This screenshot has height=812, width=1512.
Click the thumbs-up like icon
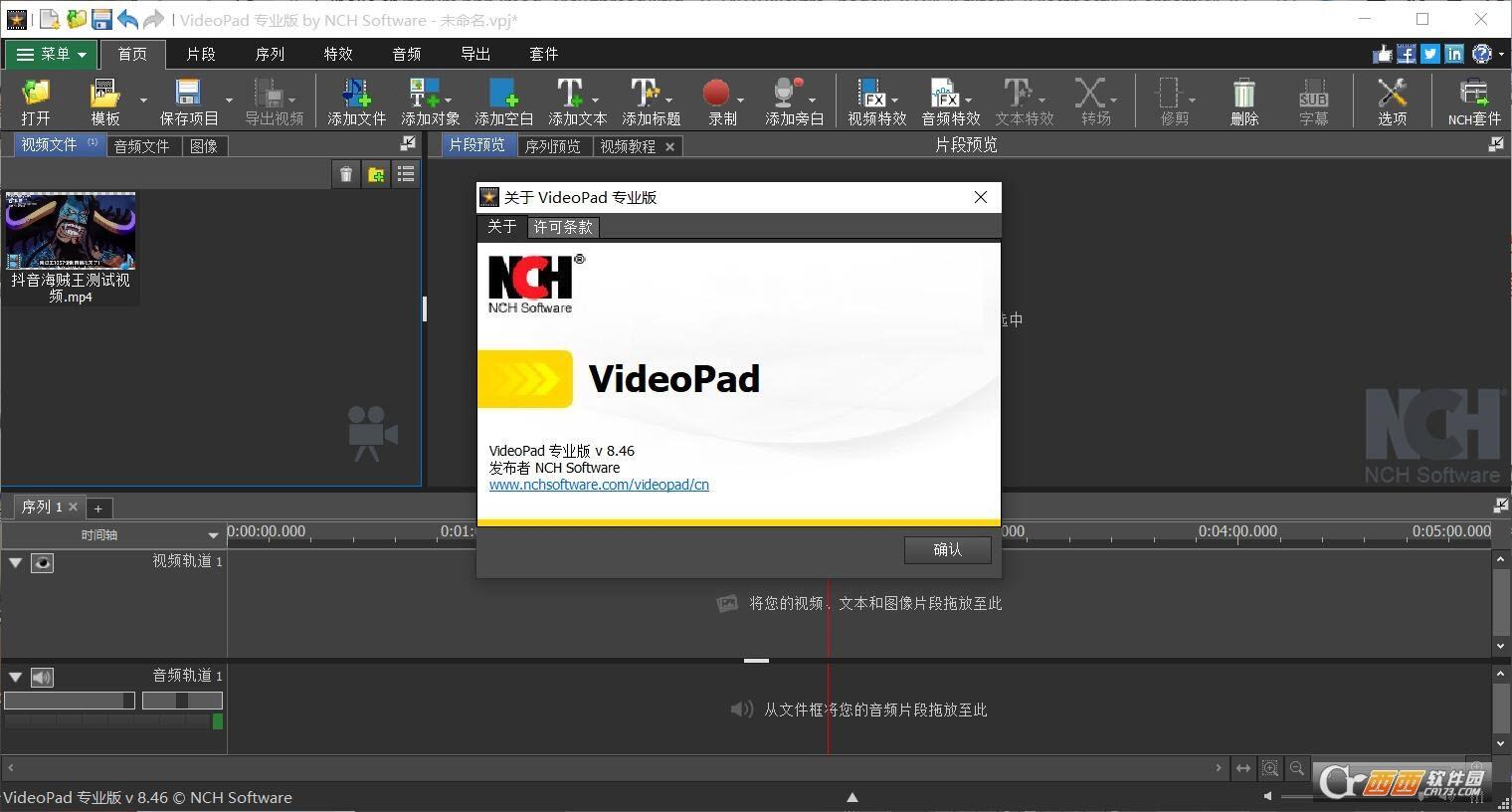coord(1383,54)
